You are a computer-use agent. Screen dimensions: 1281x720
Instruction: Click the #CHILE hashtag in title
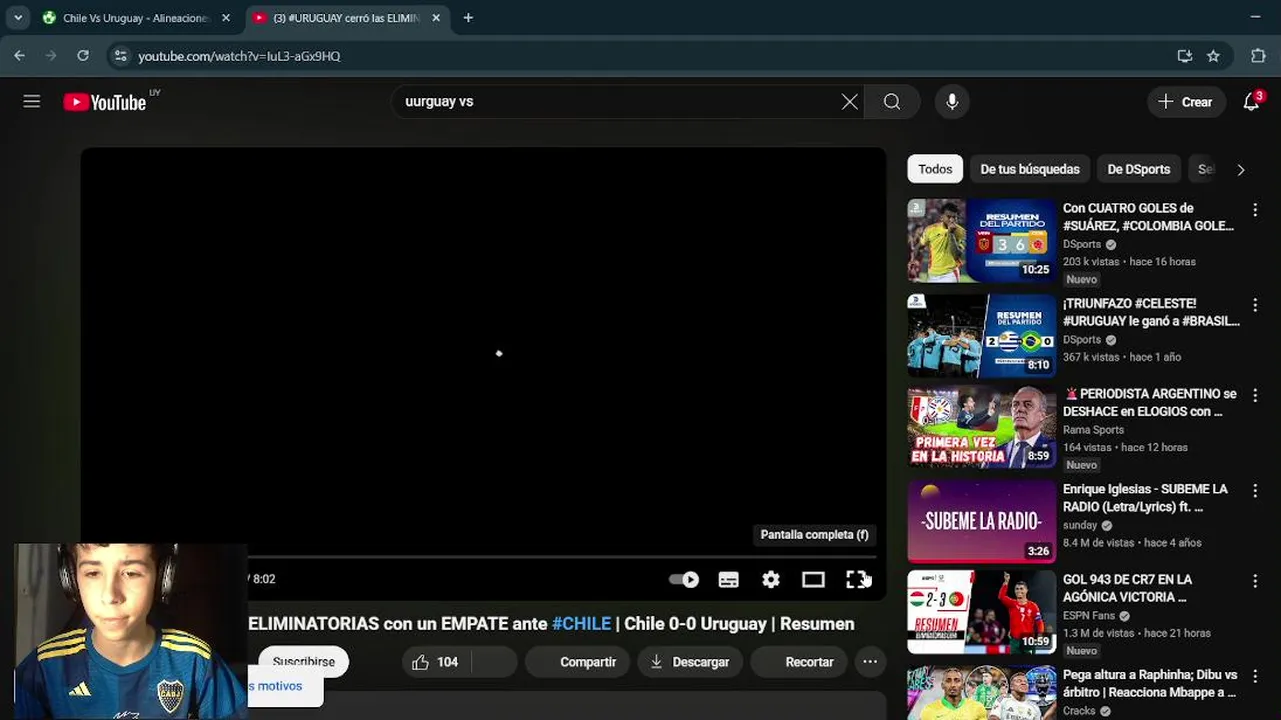click(581, 623)
